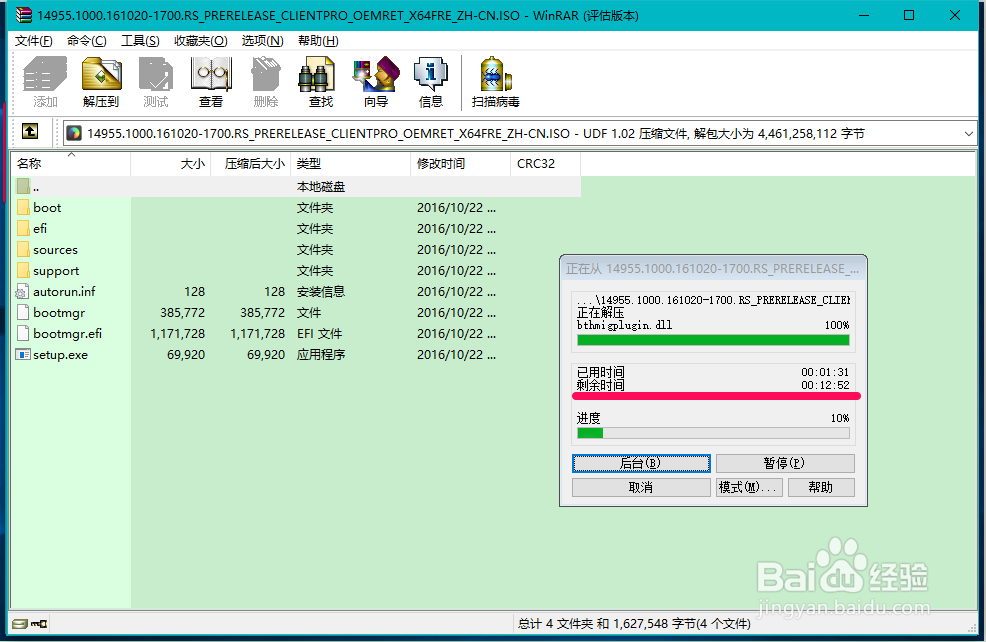
Task: Select the bootmgr file icon
Action: click(23, 313)
